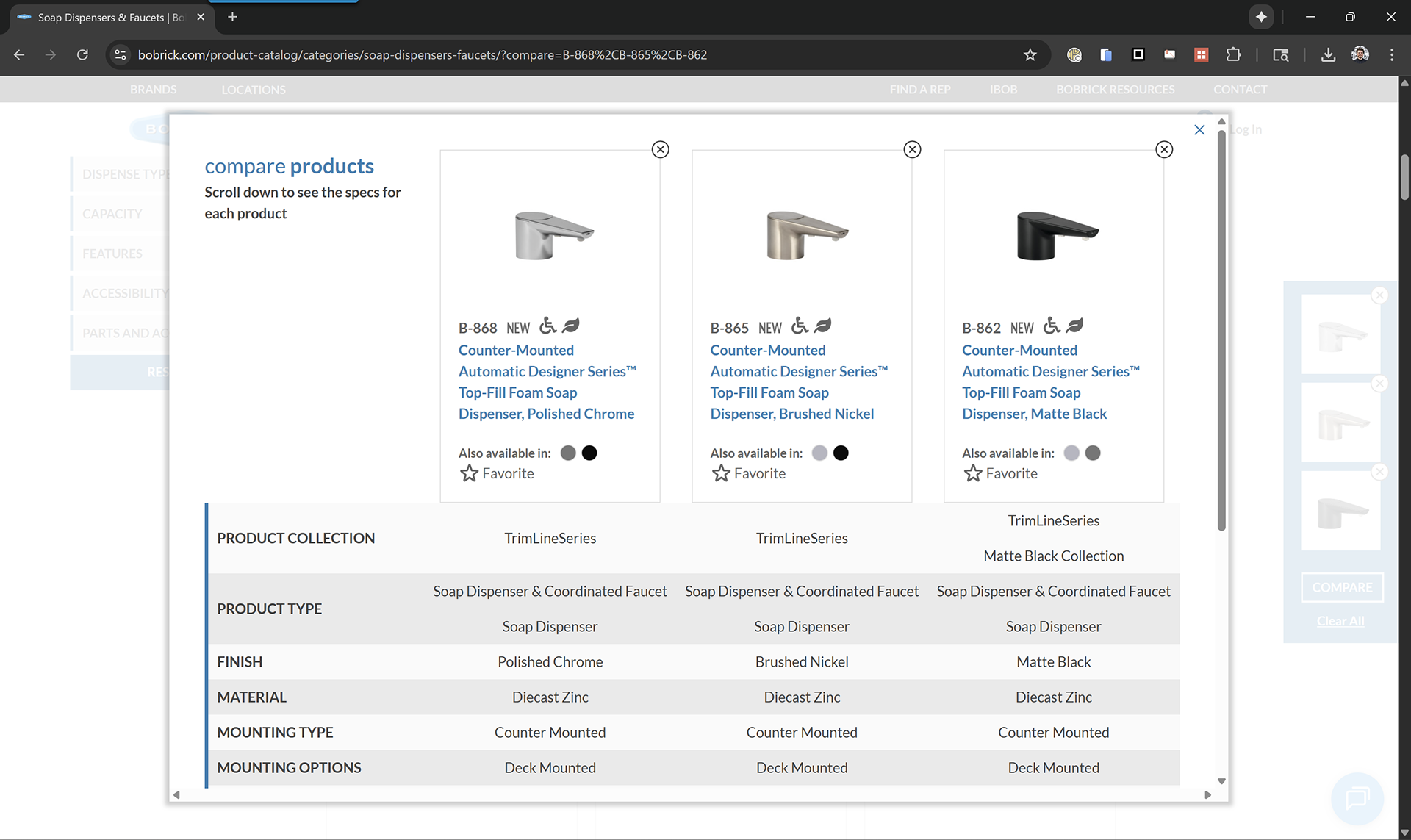Select black swatch under B-868
This screenshot has width=1411, height=840.
click(589, 453)
